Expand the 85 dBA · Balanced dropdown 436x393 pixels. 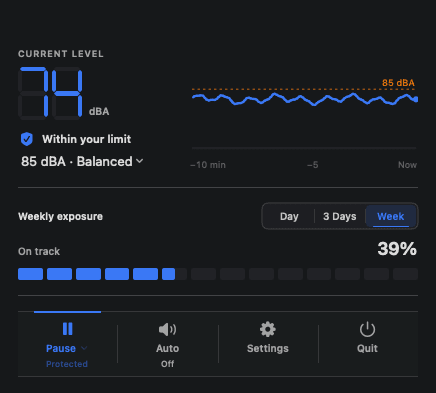(x=82, y=162)
